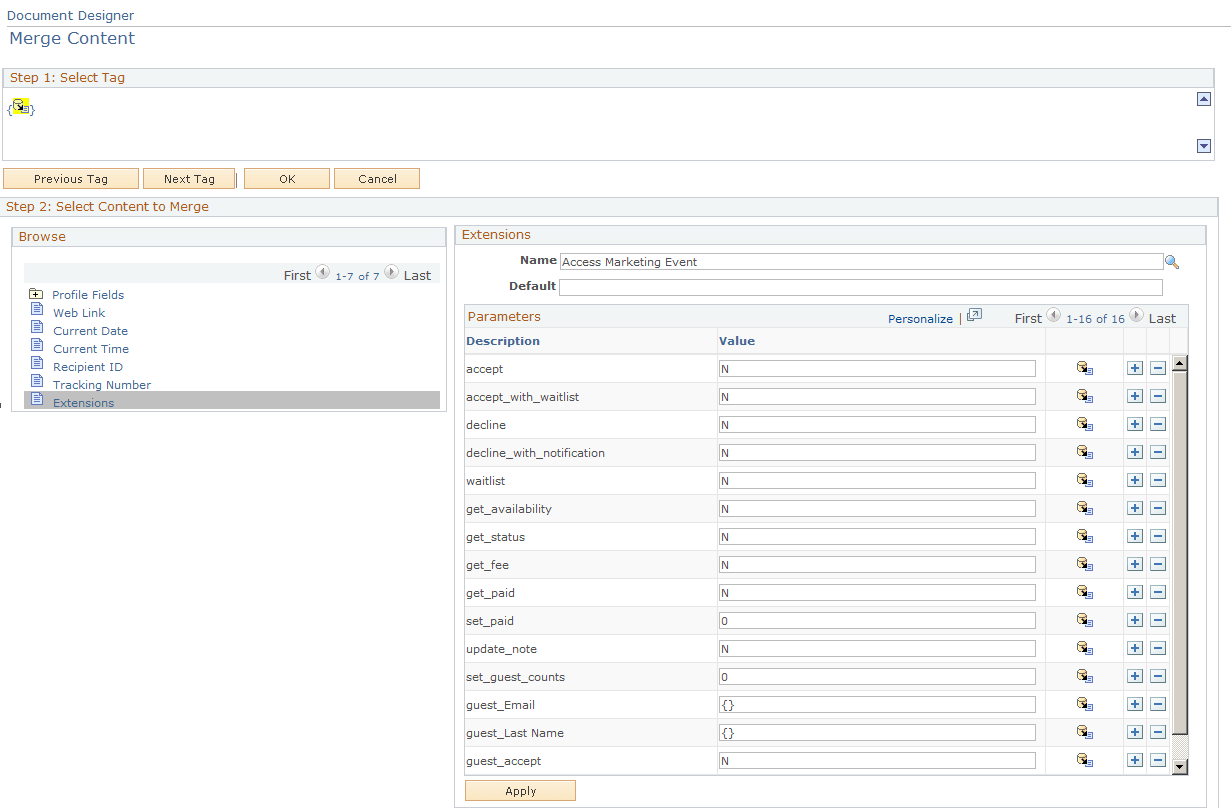Open the Personalize link for Parameters
The image size is (1231, 808).
919,318
